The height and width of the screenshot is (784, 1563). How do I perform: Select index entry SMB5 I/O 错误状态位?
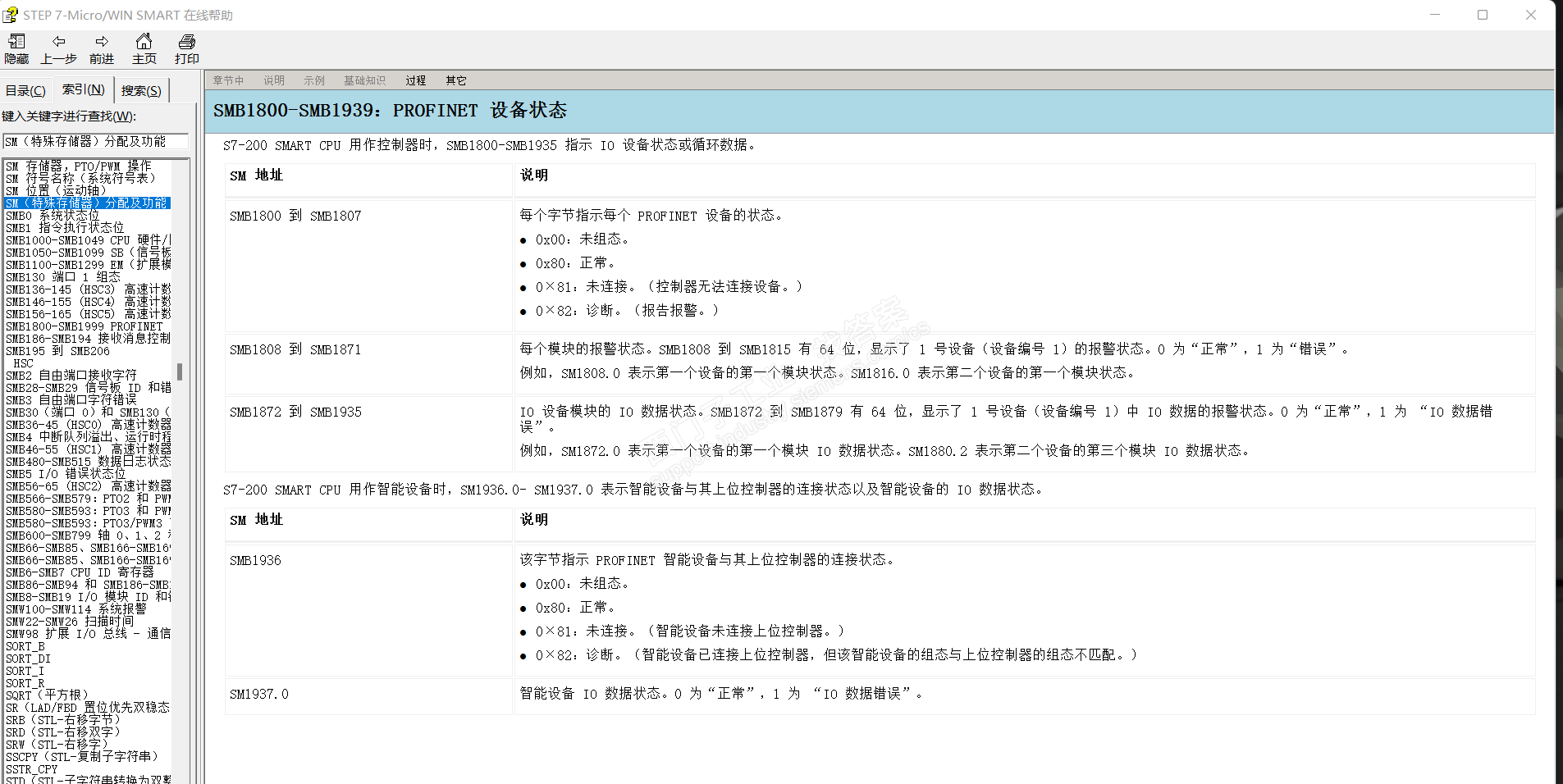pyautogui.click(x=66, y=474)
